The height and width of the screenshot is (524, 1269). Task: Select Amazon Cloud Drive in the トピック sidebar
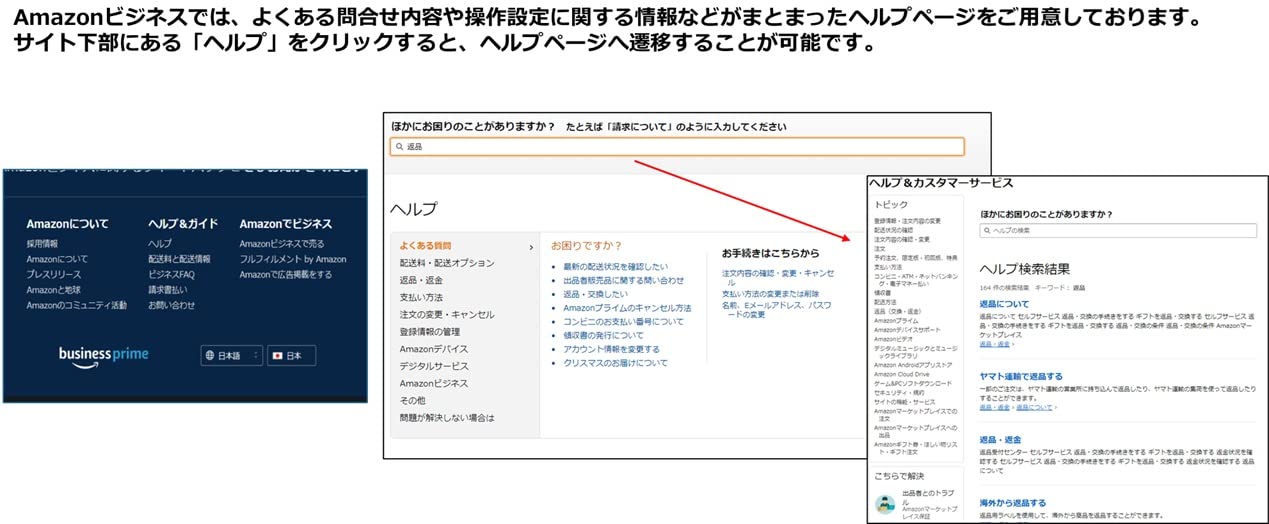[x=901, y=374]
